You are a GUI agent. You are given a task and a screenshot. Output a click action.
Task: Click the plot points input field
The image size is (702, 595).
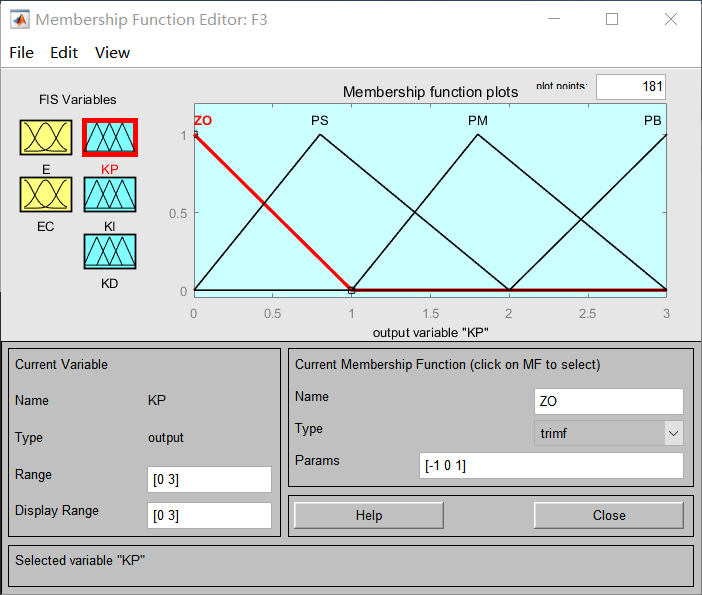pos(631,87)
